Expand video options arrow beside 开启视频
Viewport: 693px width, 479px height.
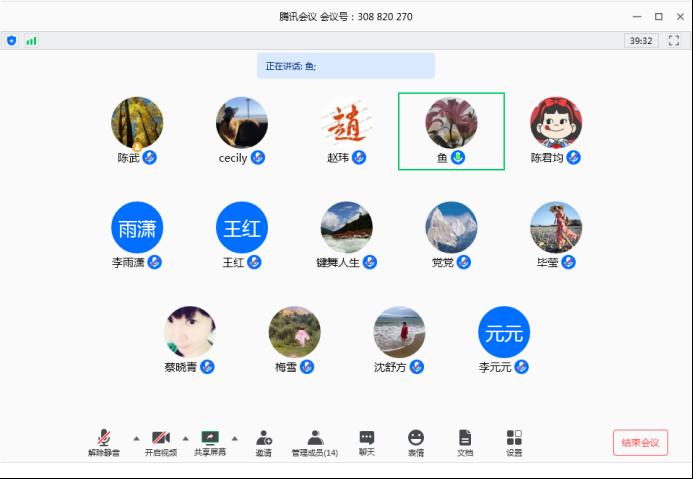[x=185, y=438]
